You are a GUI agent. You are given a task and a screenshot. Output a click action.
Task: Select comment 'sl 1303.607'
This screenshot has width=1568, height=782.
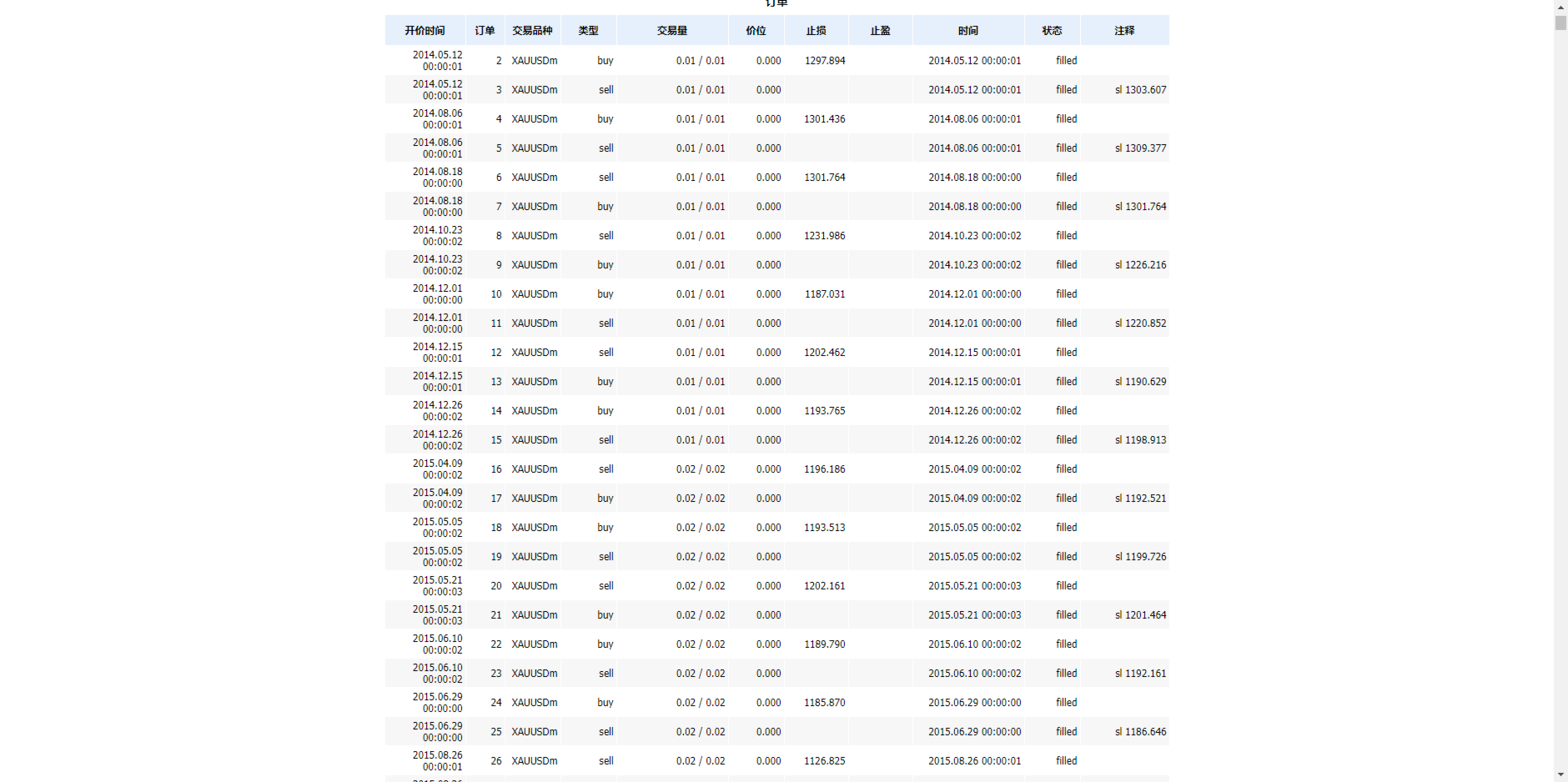(x=1141, y=90)
